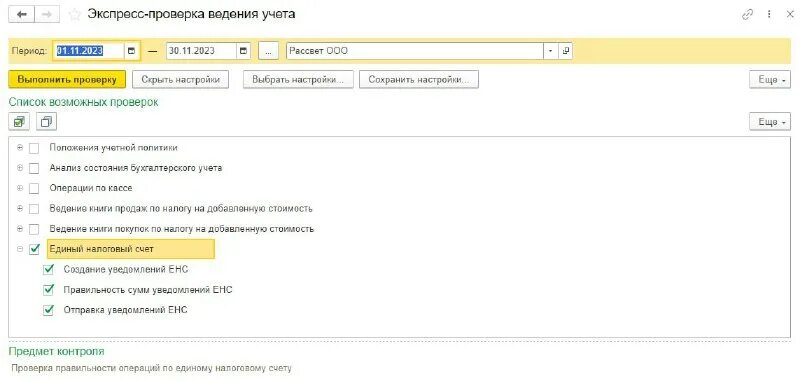This screenshot has width=800, height=381.
Task: Uncheck Создание уведомлений ЕНС checkbox
Action: [48, 269]
